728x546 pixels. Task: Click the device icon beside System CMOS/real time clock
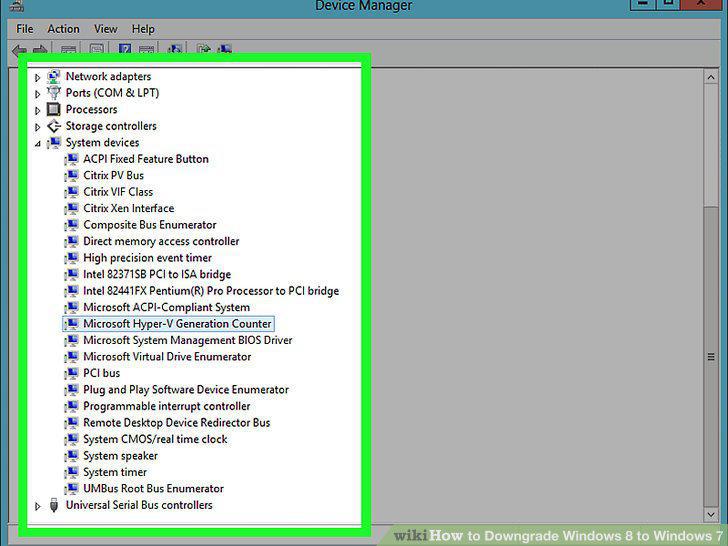pyautogui.click(x=72, y=439)
